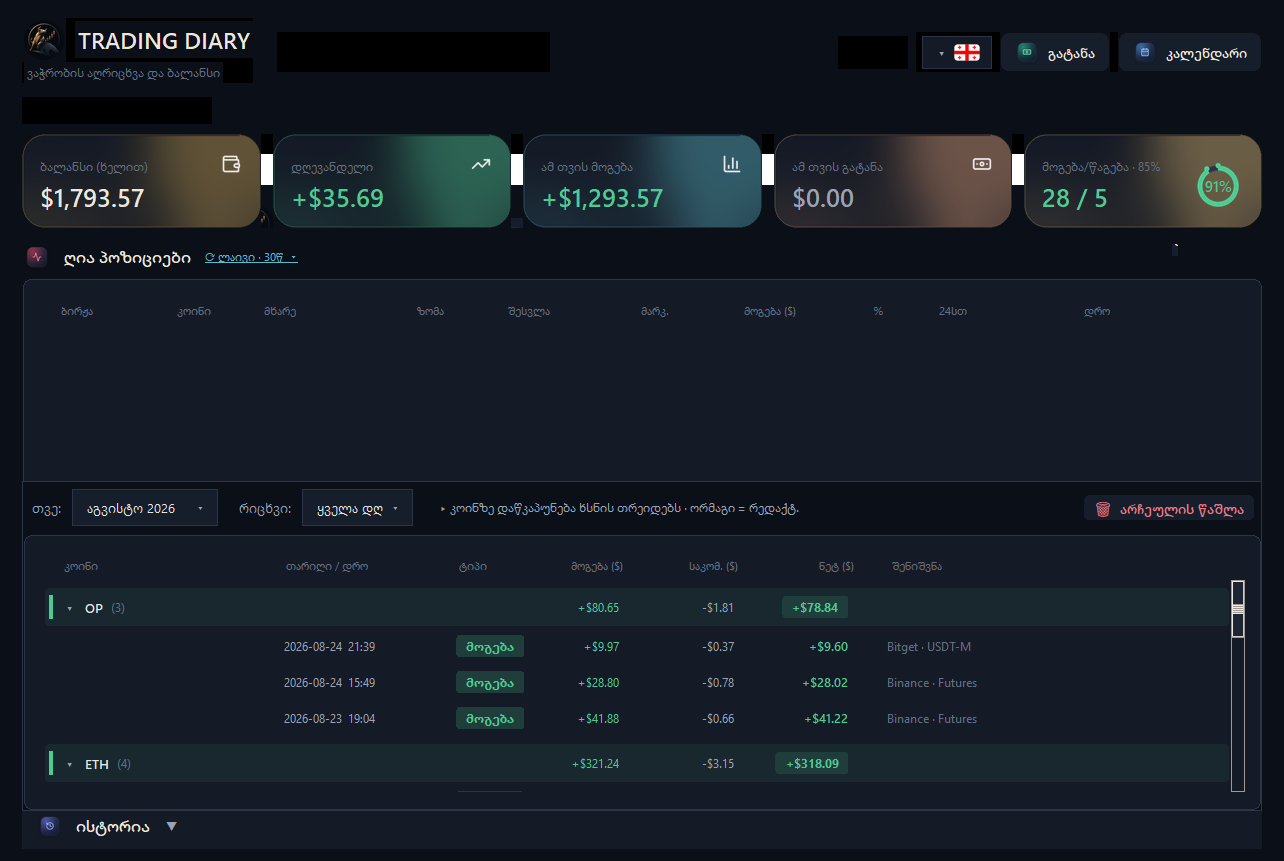The width and height of the screenshot is (1284, 861).
Task: Click the $1,793.57 balance value
Action: [93, 198]
